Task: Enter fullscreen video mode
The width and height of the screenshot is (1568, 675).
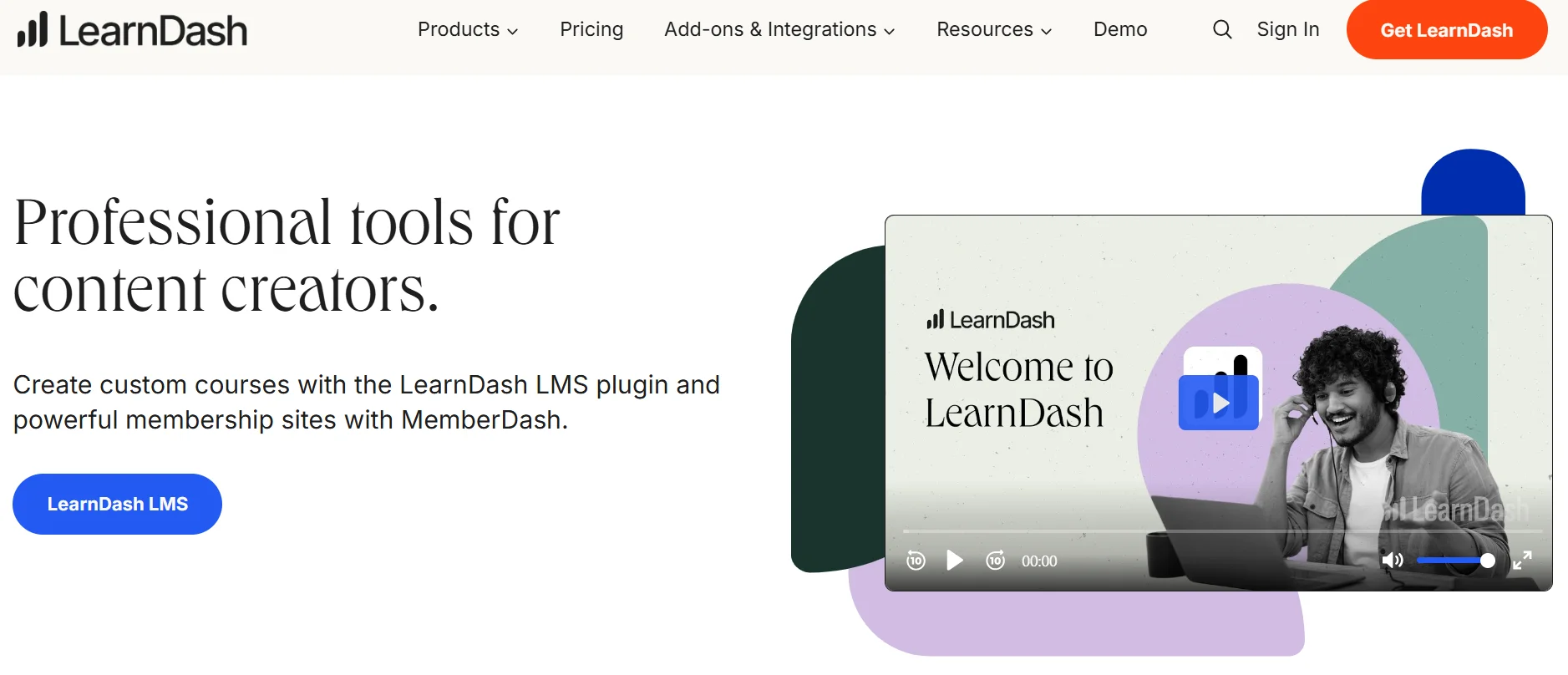Action: click(x=1522, y=561)
